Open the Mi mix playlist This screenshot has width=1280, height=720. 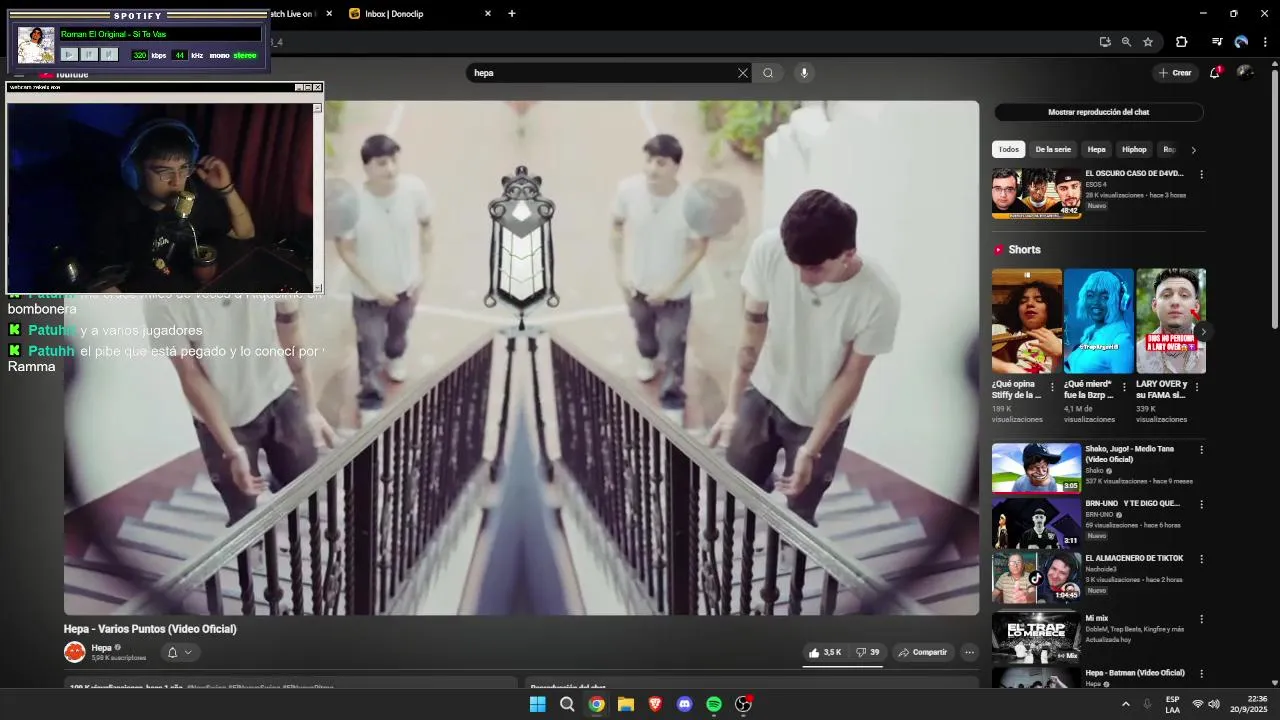[1036, 637]
